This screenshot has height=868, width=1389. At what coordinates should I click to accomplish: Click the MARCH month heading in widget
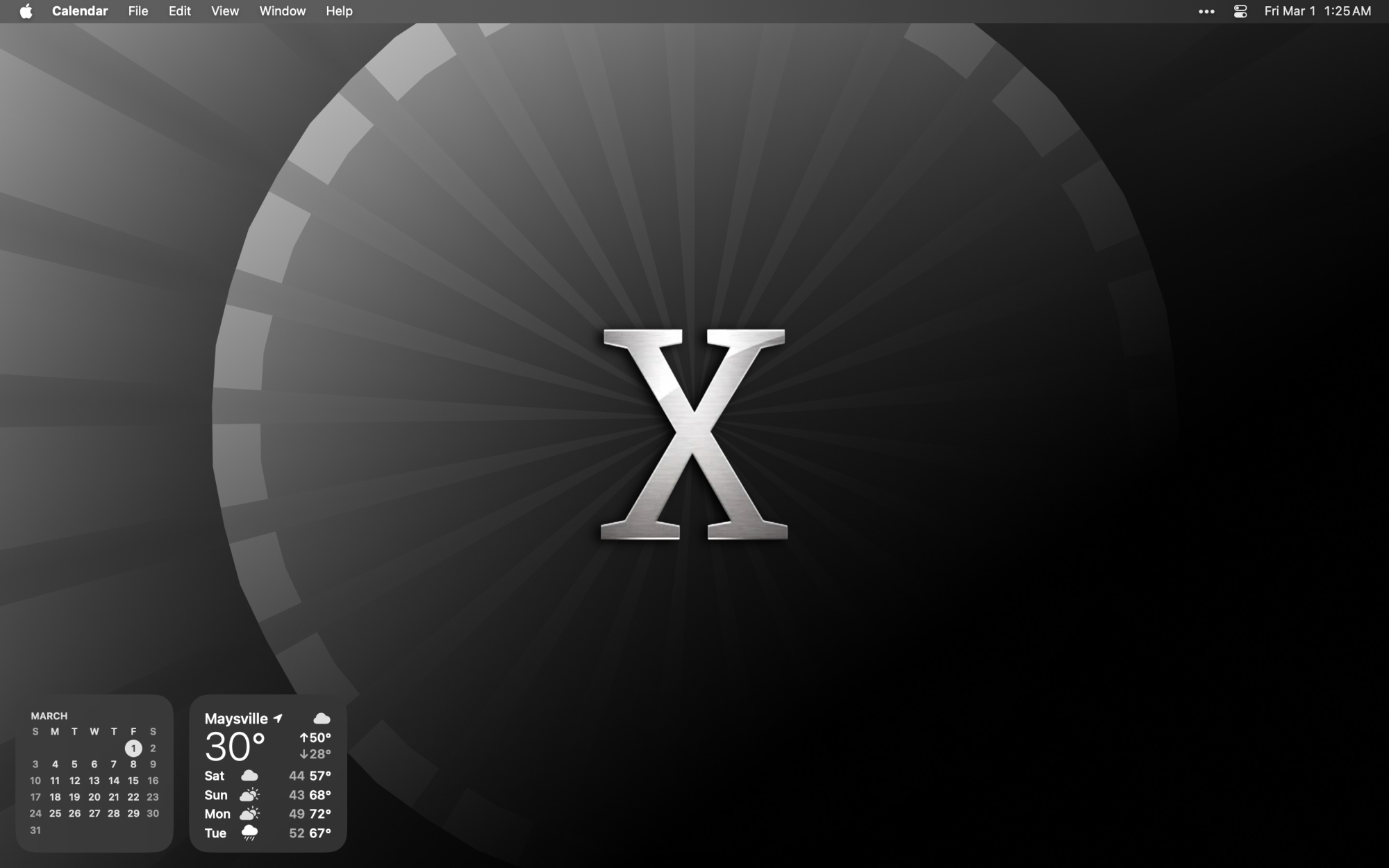49,715
